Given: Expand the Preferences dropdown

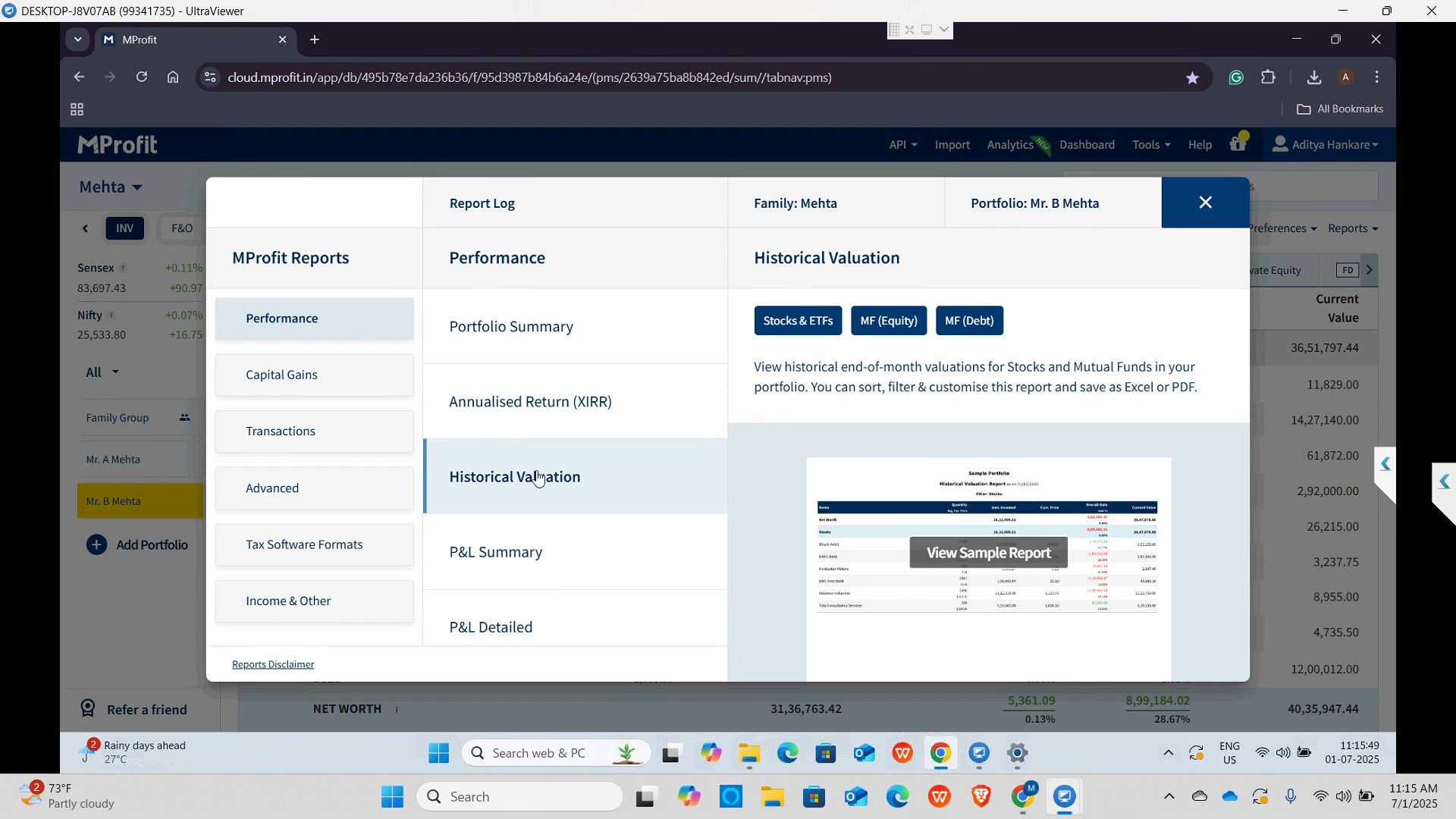Looking at the screenshot, I should (1283, 228).
